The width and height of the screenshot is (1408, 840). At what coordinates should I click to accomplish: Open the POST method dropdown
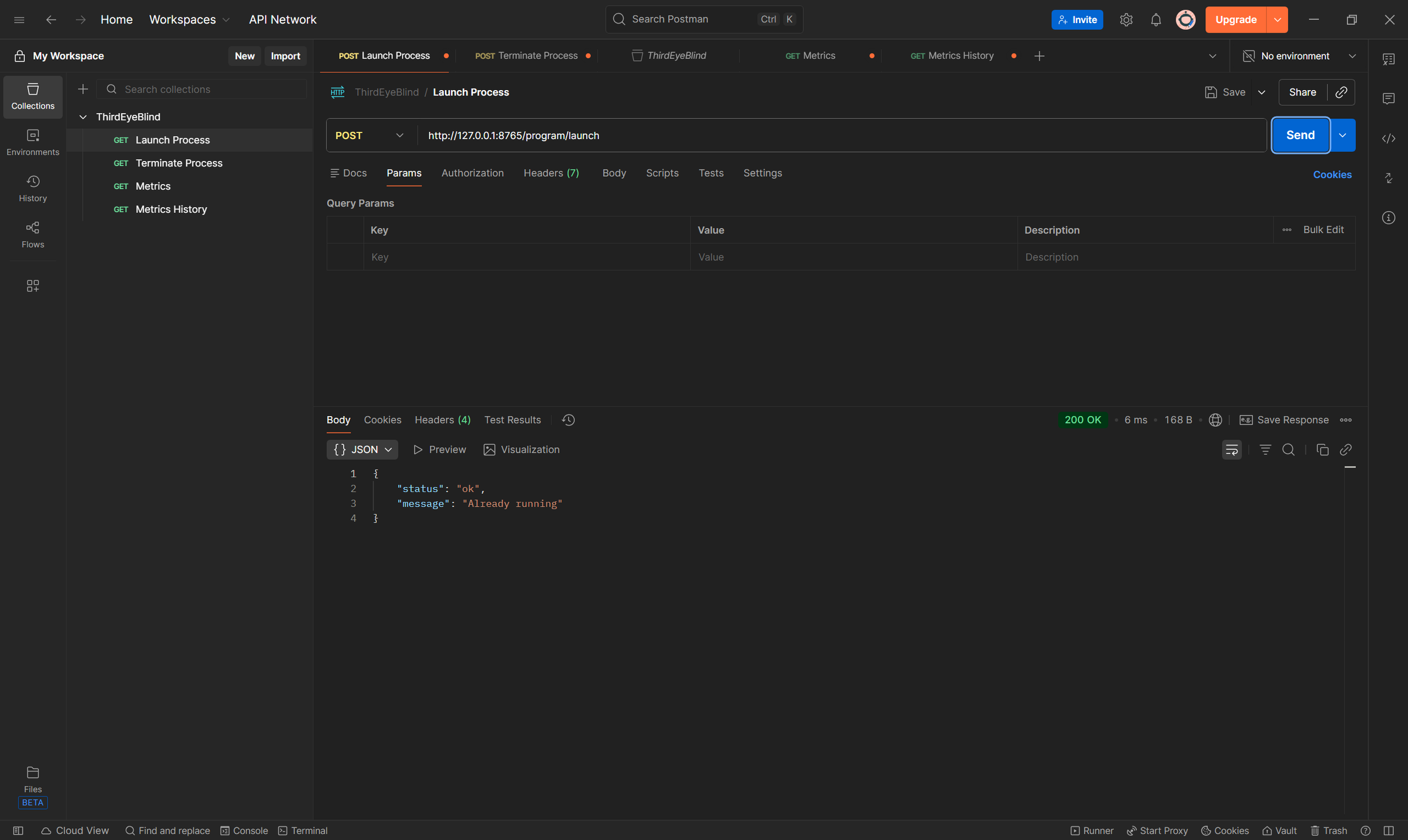pyautogui.click(x=369, y=135)
